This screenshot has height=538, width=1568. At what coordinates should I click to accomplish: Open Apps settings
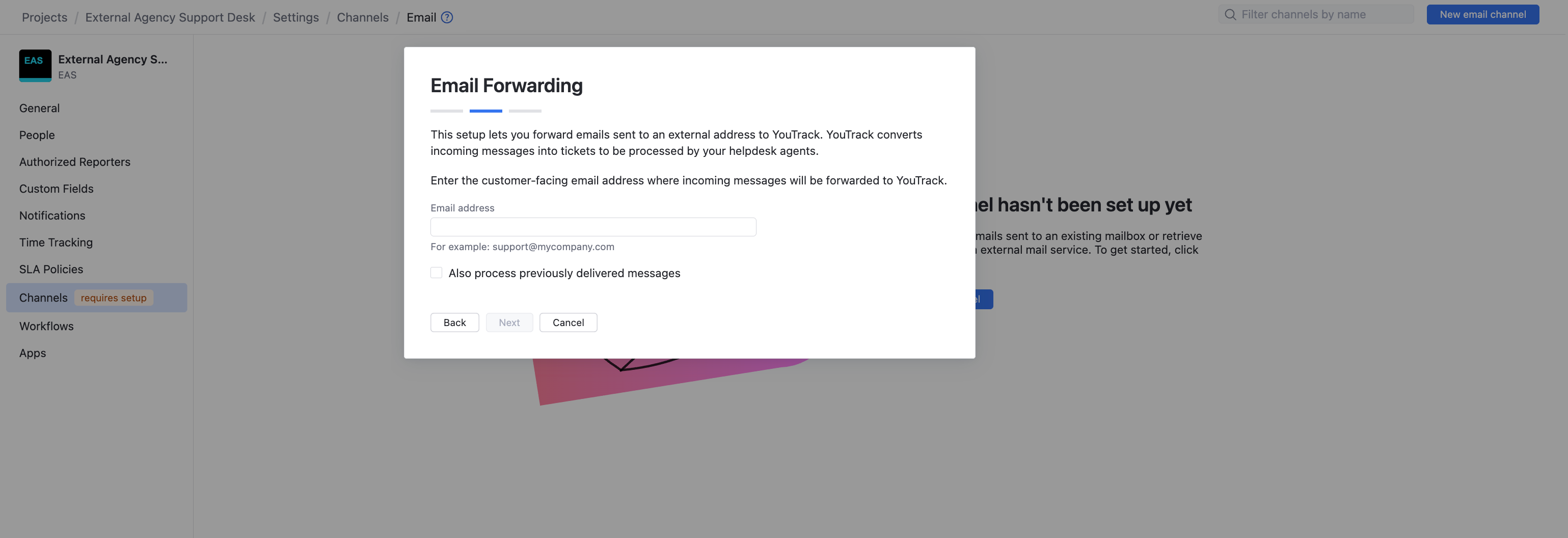coord(33,353)
